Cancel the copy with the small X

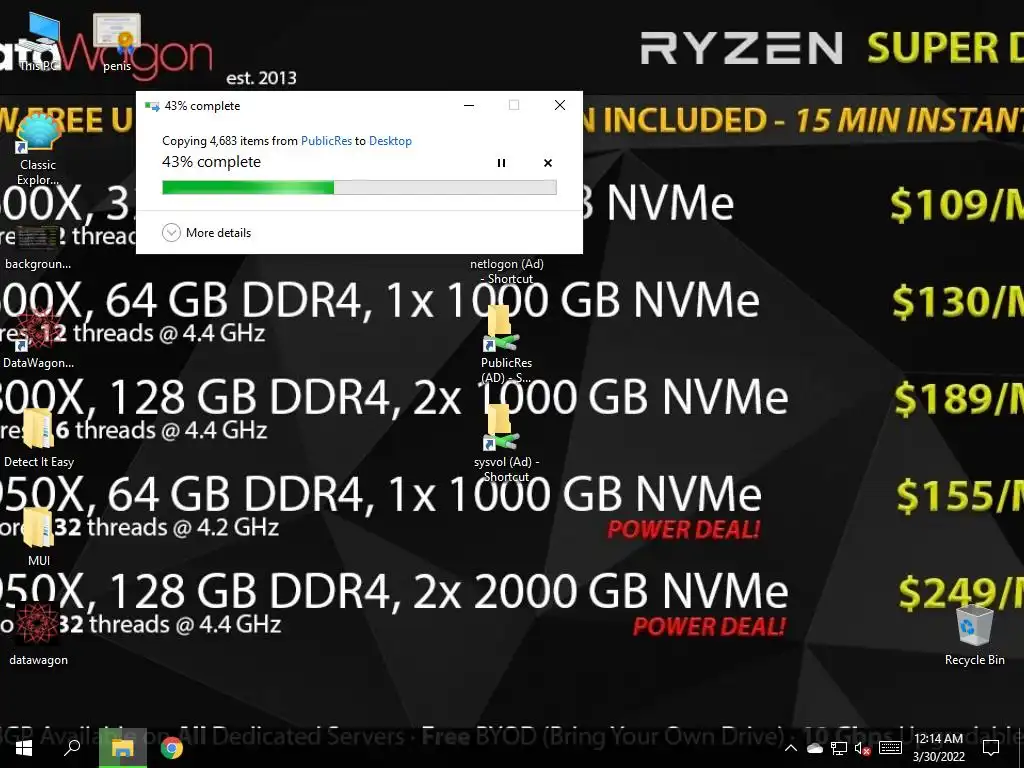click(548, 163)
